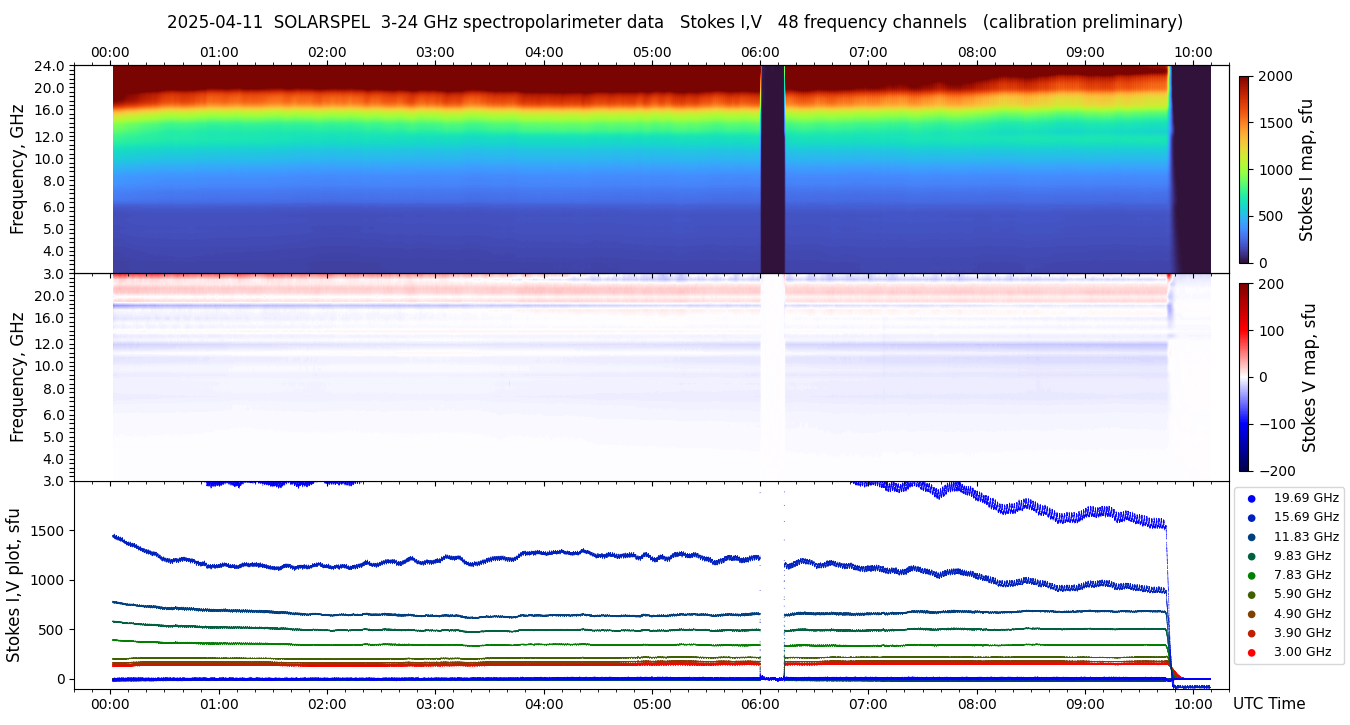Select the 11.83 GHz legend dot
Image resolution: width=1350 pixels, height=725 pixels.
tap(1251, 537)
